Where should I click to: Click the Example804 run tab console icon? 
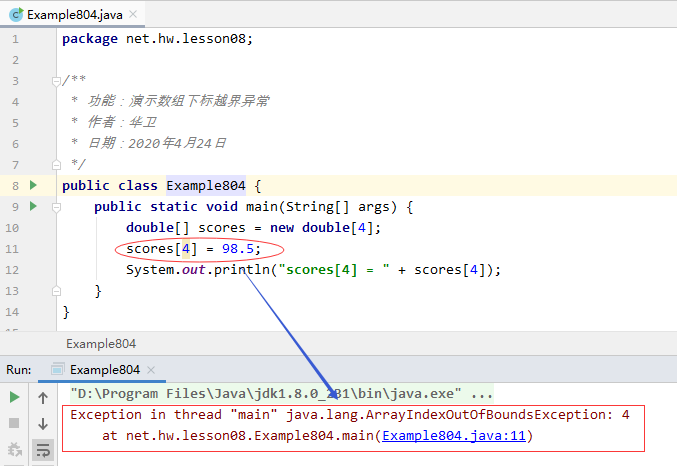click(57, 370)
